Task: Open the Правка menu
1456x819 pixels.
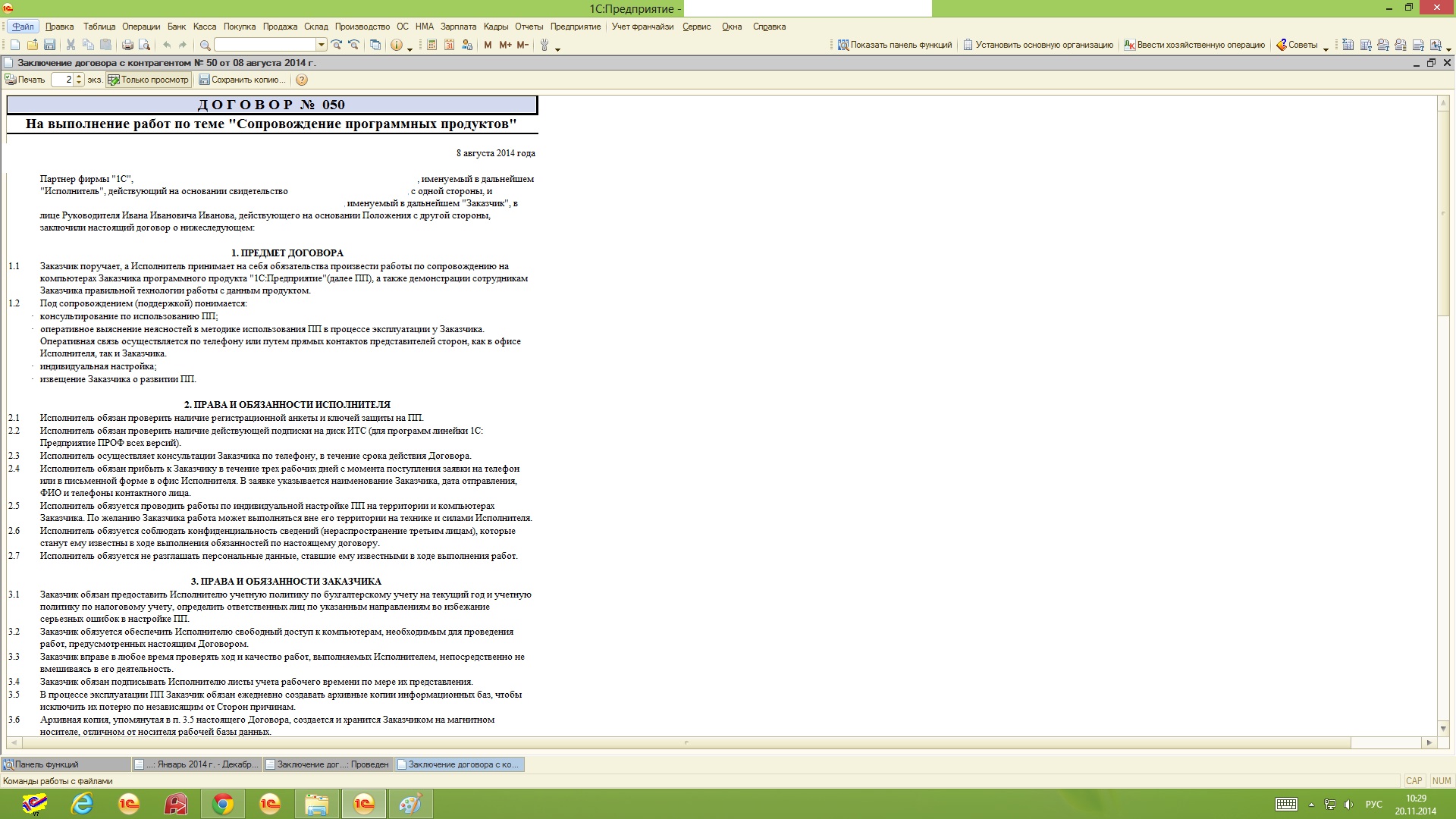Action: click(x=60, y=27)
